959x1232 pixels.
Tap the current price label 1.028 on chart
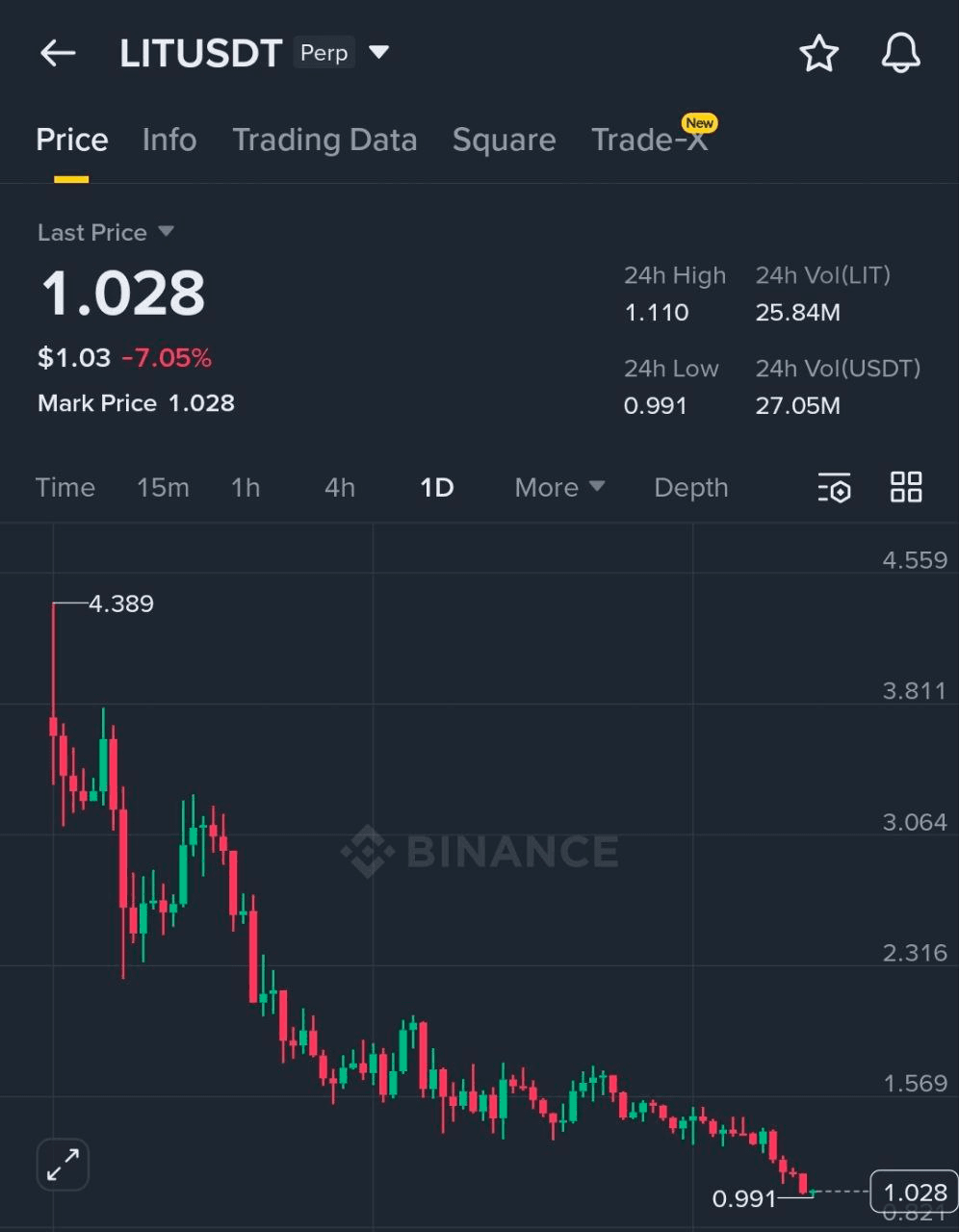pos(913,1193)
